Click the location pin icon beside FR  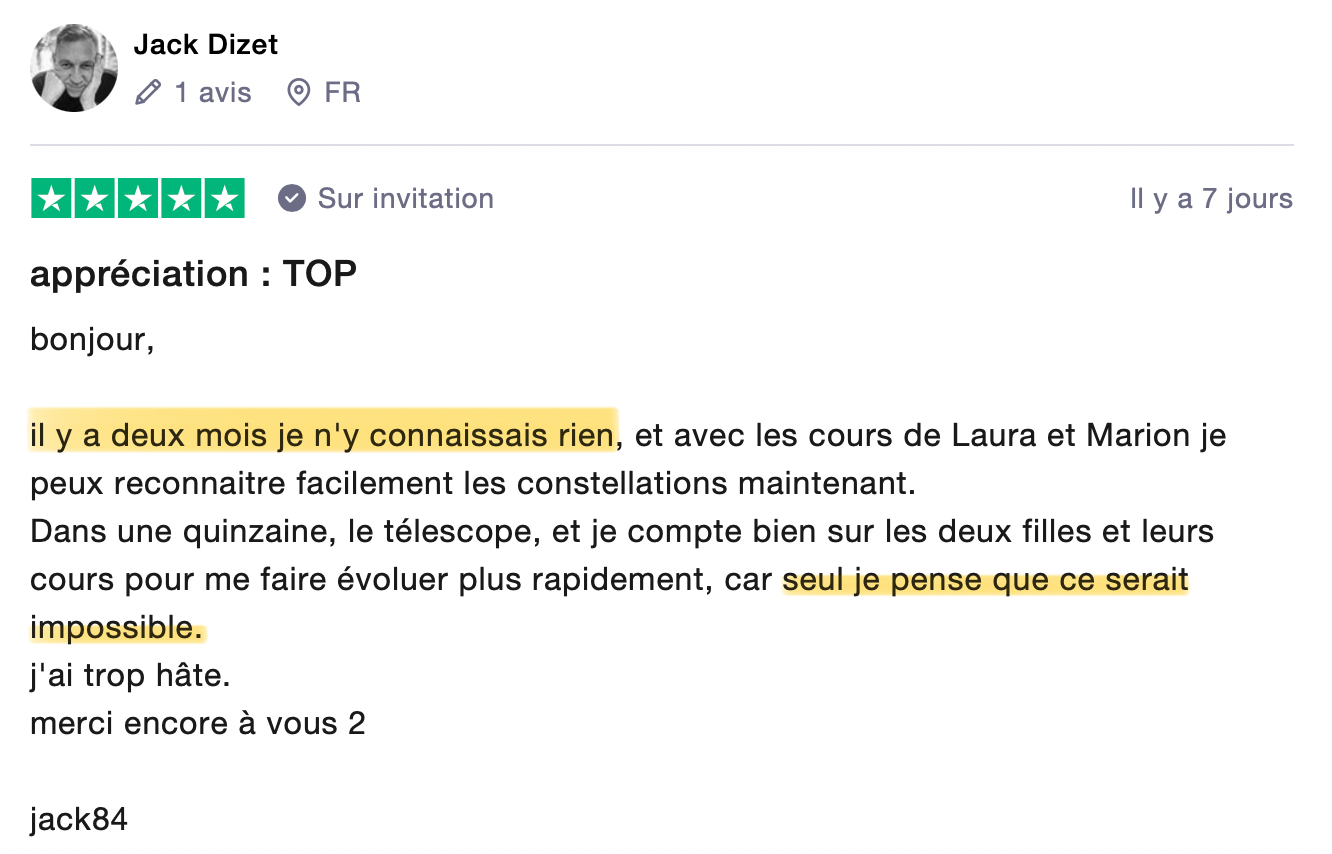(298, 93)
